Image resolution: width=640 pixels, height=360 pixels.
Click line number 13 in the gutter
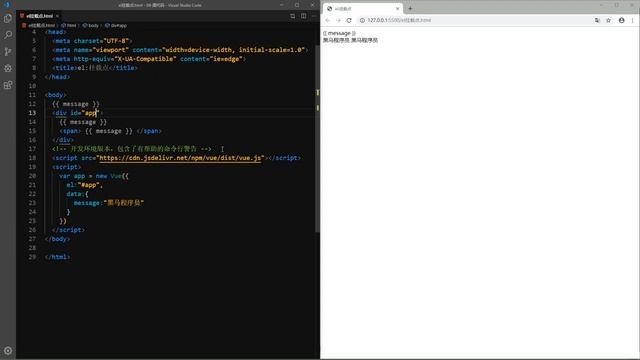[32, 113]
